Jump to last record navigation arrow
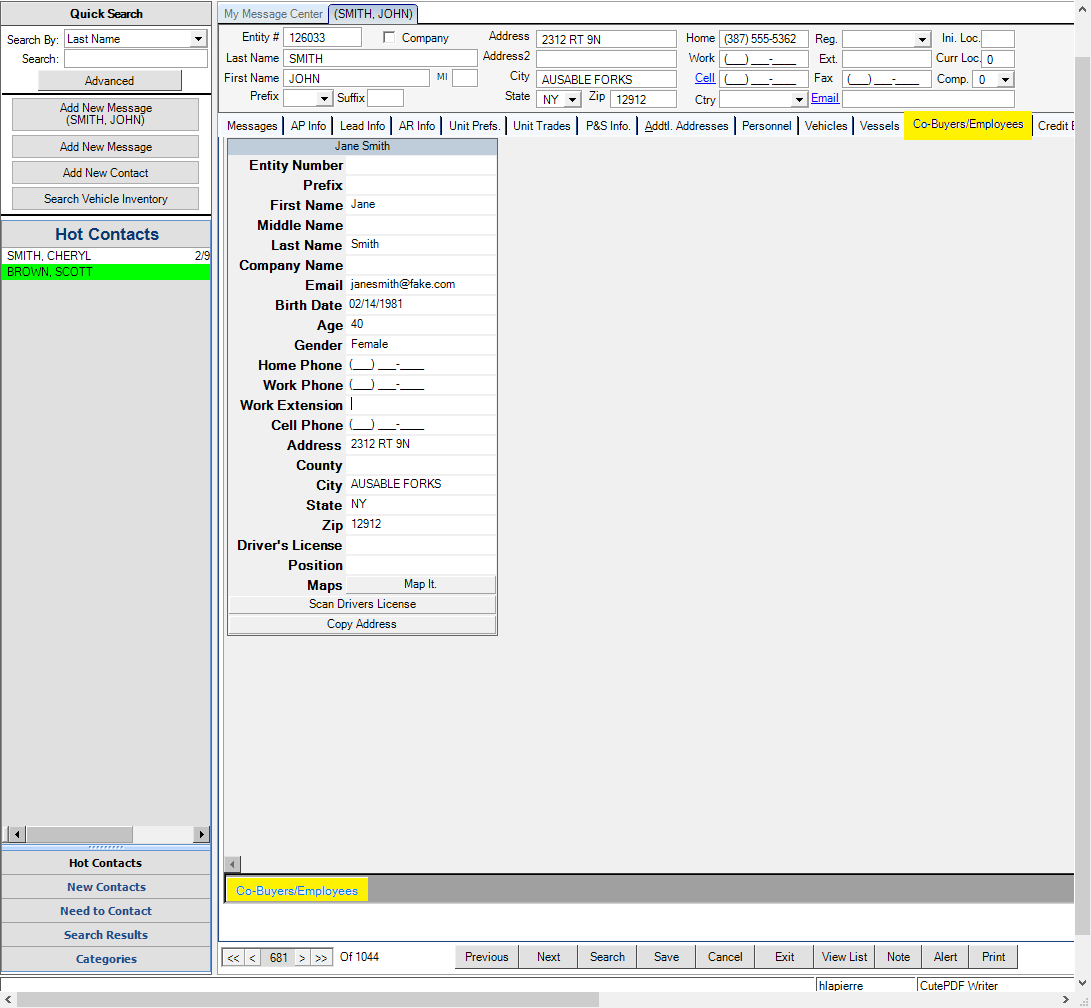Viewport: 1091px width, 1008px height. (x=321, y=958)
